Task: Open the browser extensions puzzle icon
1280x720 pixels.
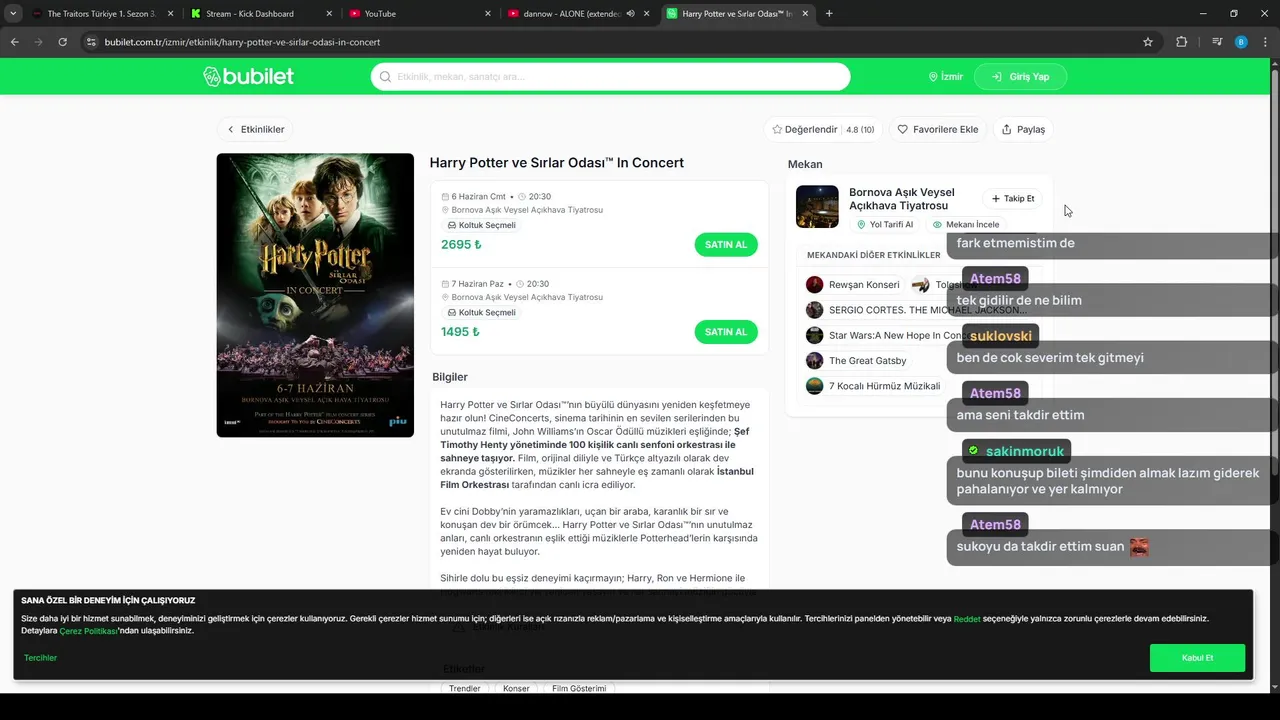Action: (1181, 42)
